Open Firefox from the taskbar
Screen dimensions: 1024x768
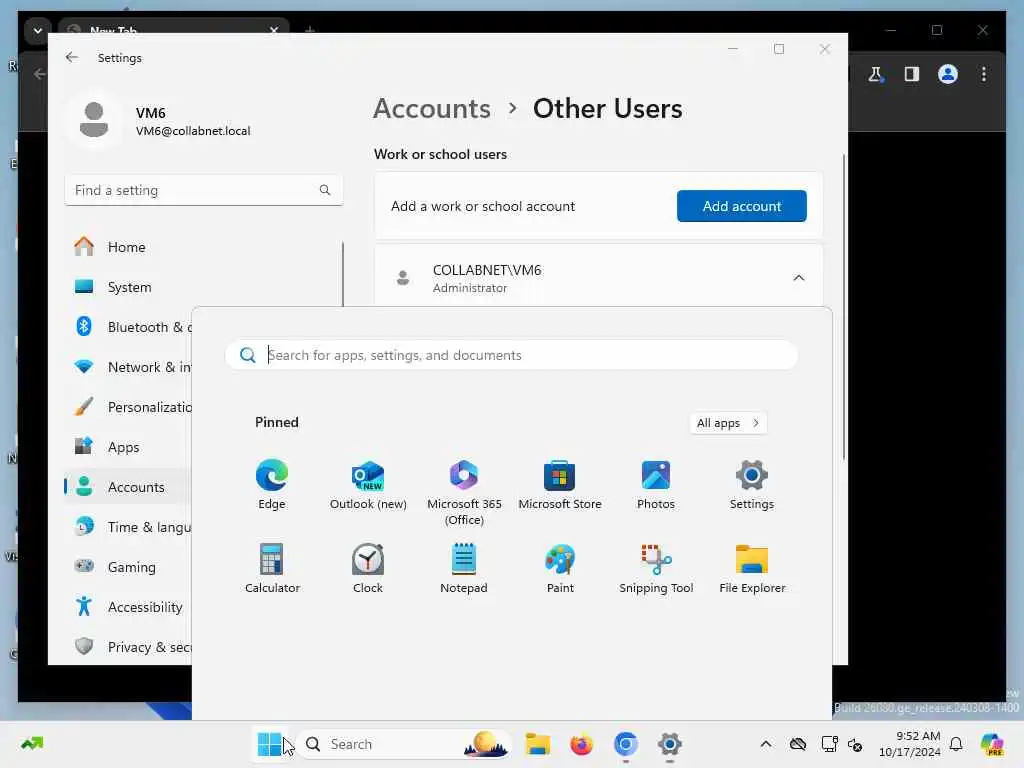581,744
